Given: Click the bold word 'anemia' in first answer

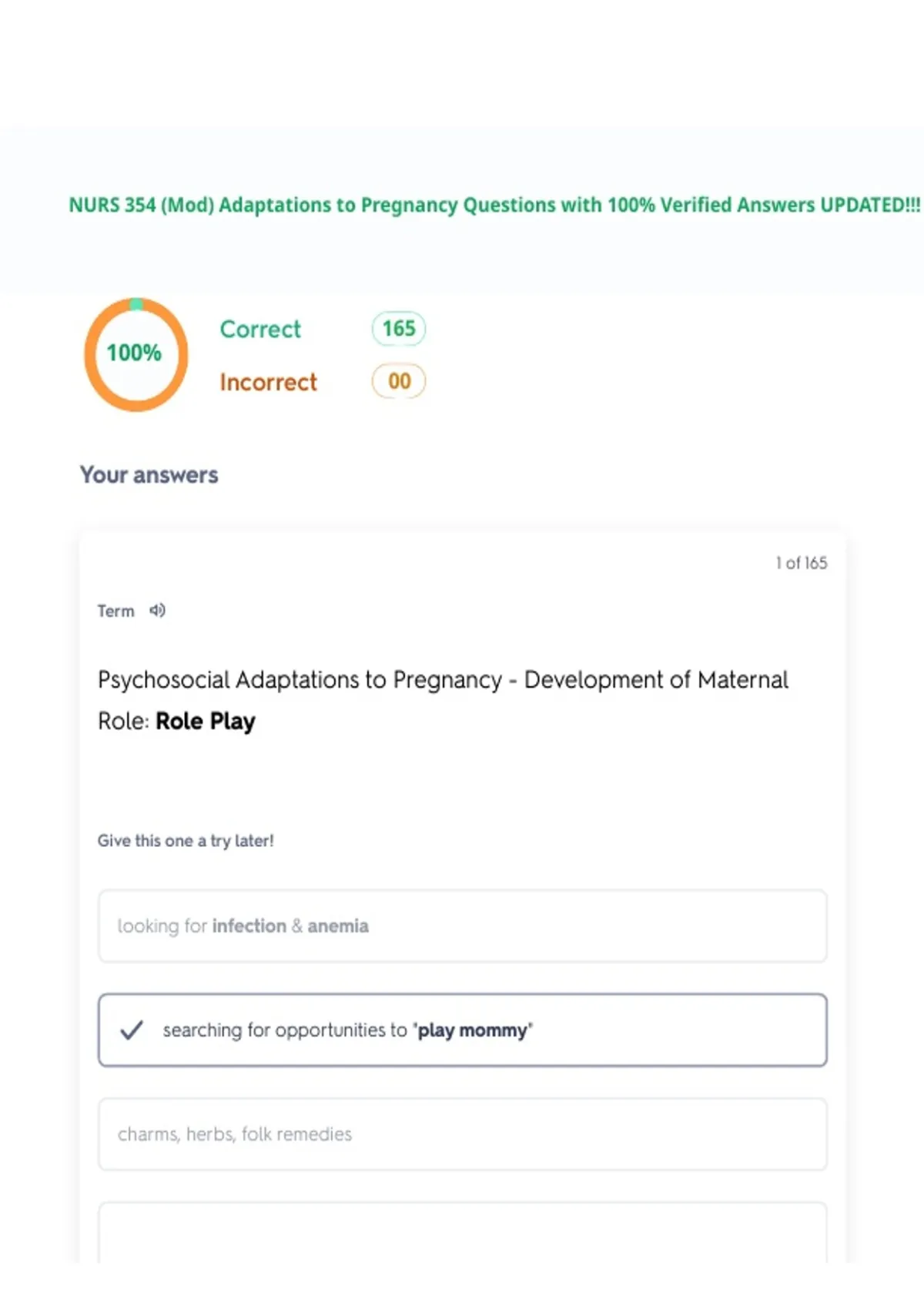Looking at the screenshot, I should click(x=338, y=926).
